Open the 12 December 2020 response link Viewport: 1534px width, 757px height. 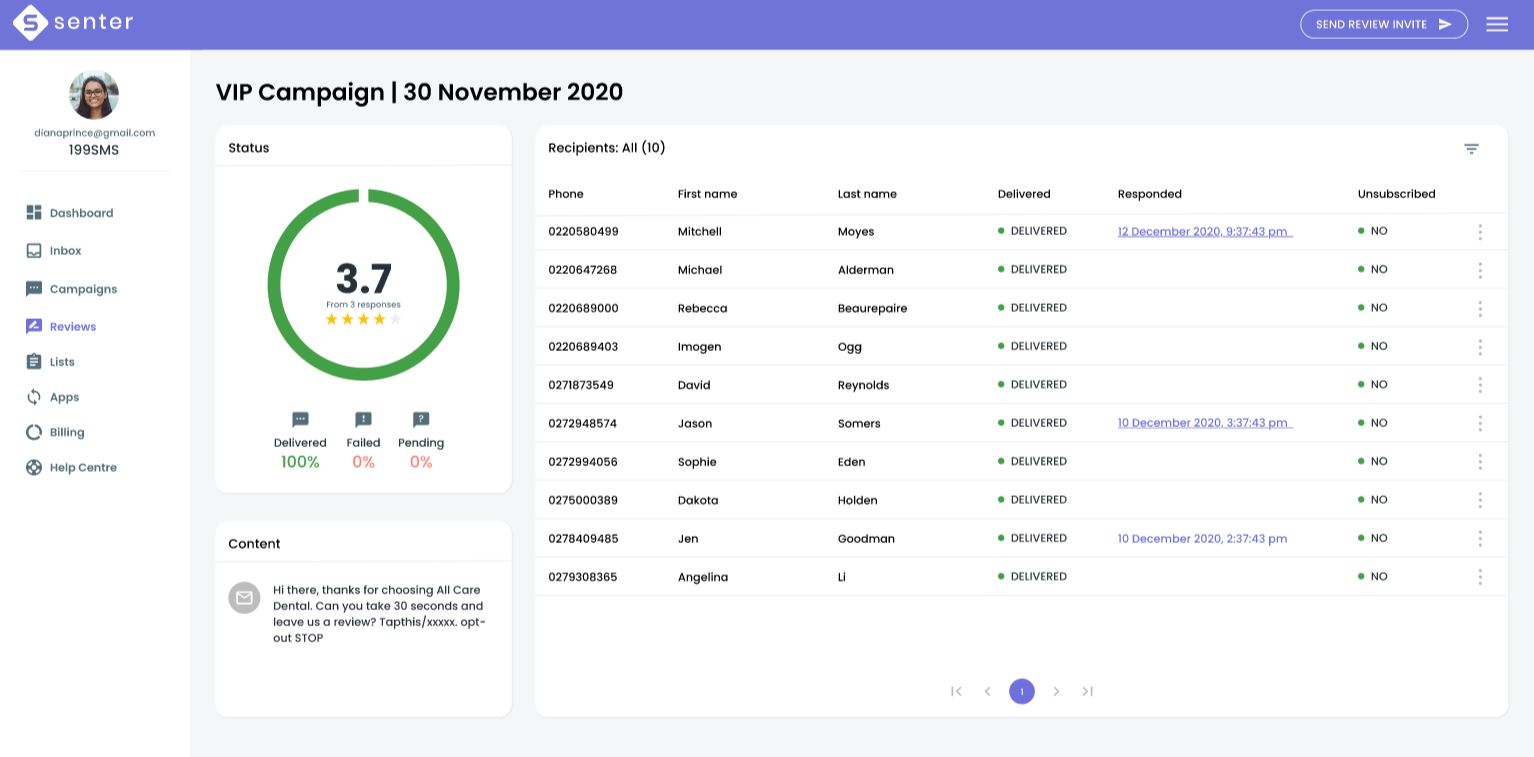(1204, 232)
